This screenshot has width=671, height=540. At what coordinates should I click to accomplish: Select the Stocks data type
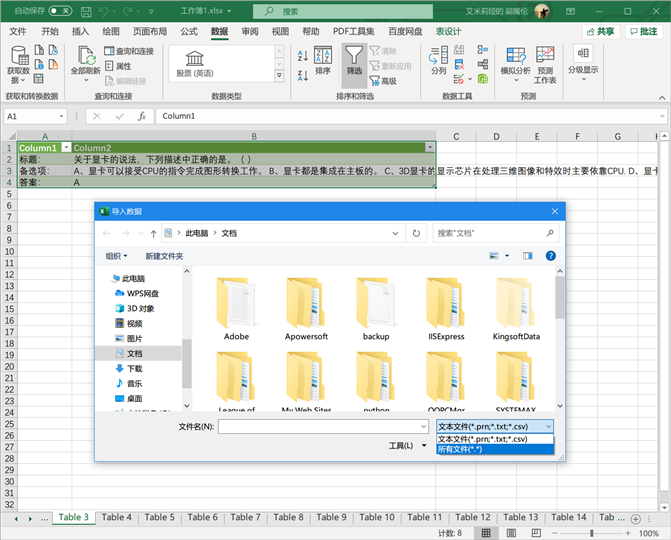pyautogui.click(x=195, y=63)
